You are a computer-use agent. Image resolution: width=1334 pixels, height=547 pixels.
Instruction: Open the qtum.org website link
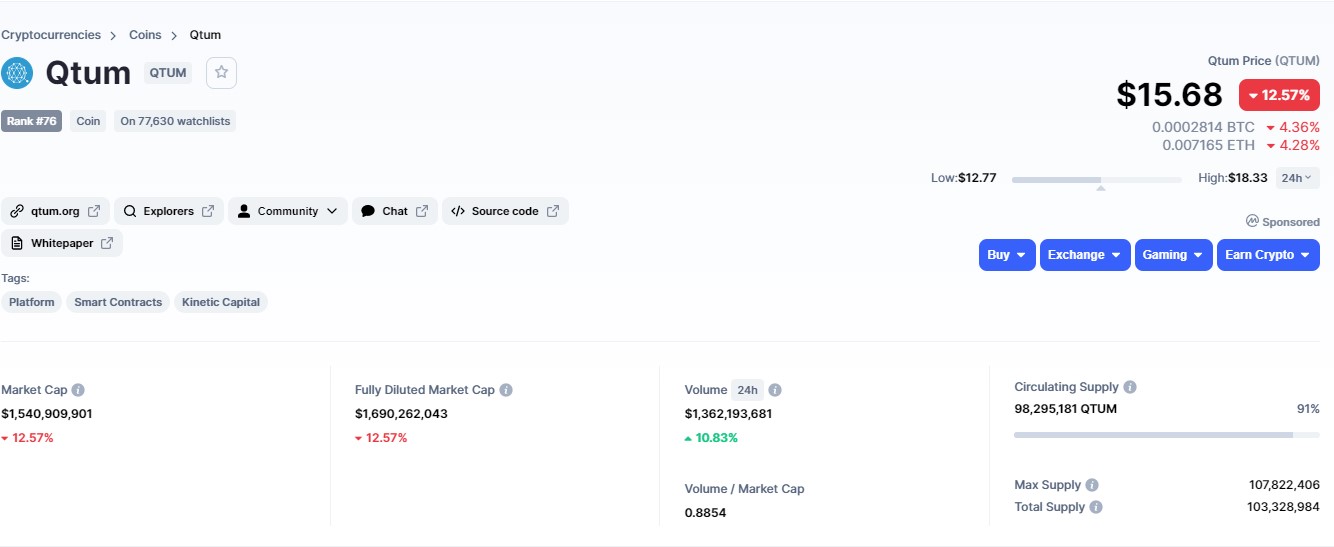click(x=55, y=211)
